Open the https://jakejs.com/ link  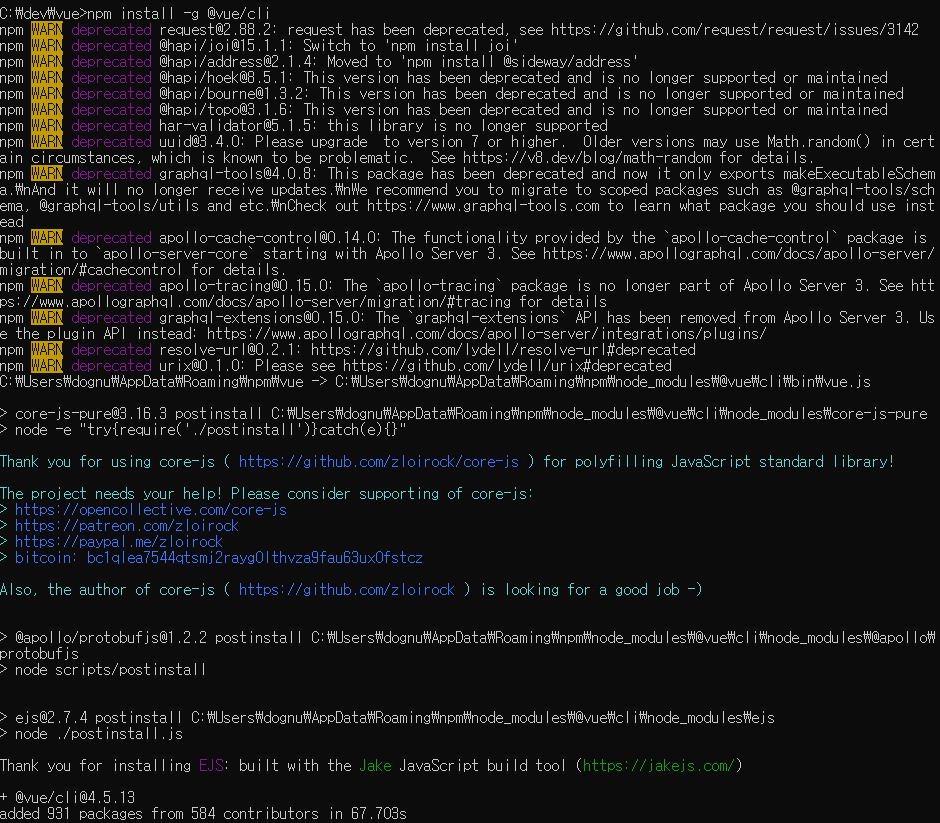(658, 765)
